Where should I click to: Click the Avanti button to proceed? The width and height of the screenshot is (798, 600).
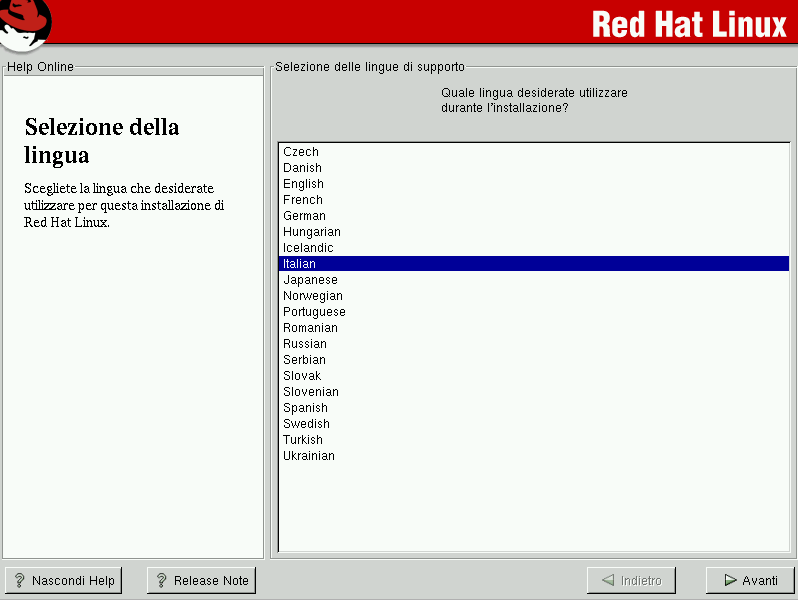click(x=750, y=580)
